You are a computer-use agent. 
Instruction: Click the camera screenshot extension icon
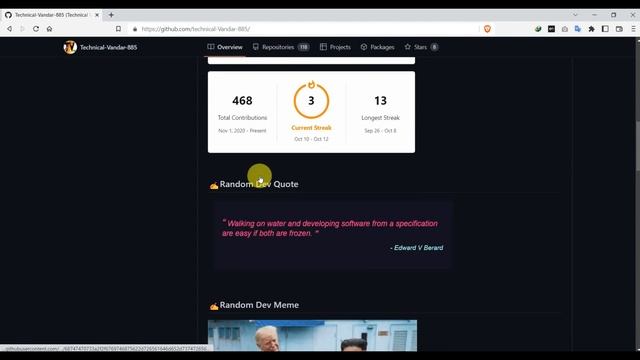coord(564,29)
